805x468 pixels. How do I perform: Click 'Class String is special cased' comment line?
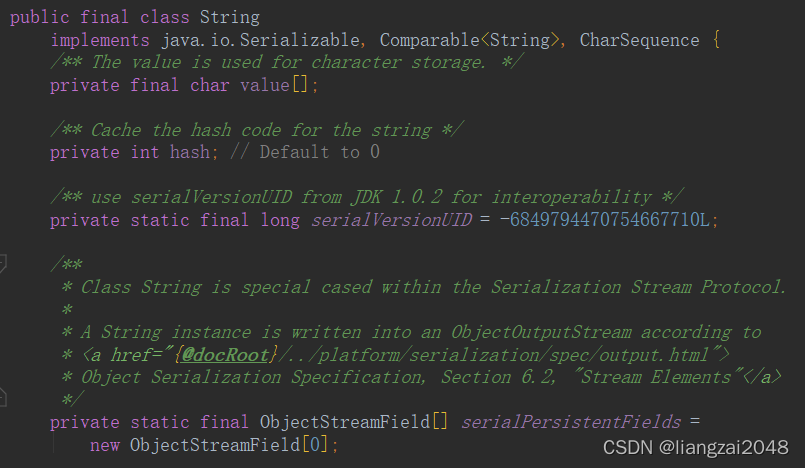(424, 287)
